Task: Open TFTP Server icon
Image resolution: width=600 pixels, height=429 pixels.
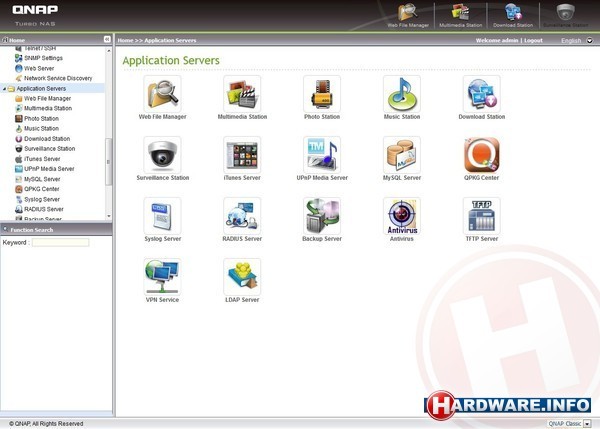Action: (481, 216)
